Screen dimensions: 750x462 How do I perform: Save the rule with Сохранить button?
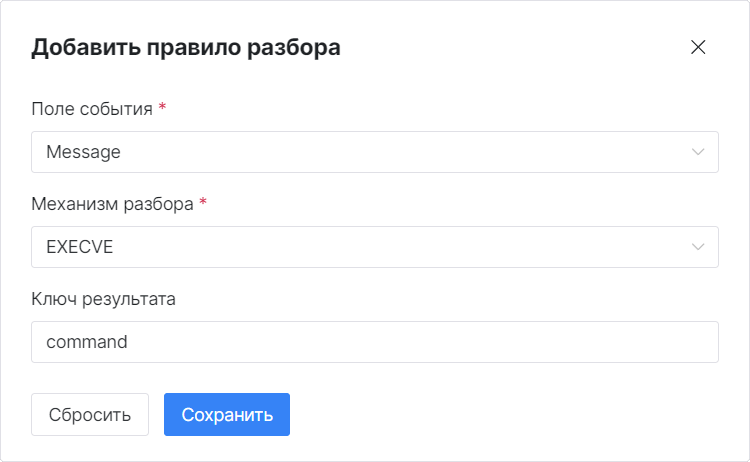(227, 415)
